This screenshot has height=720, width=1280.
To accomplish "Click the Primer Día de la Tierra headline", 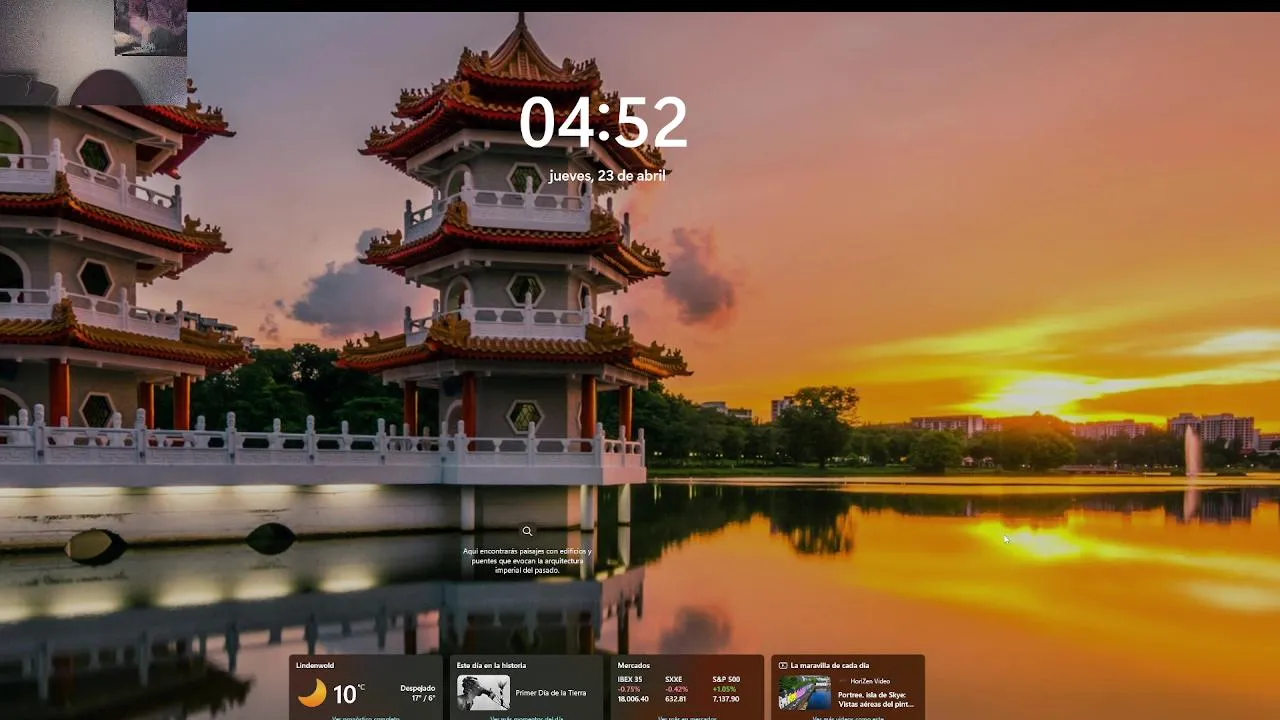I will tap(551, 692).
